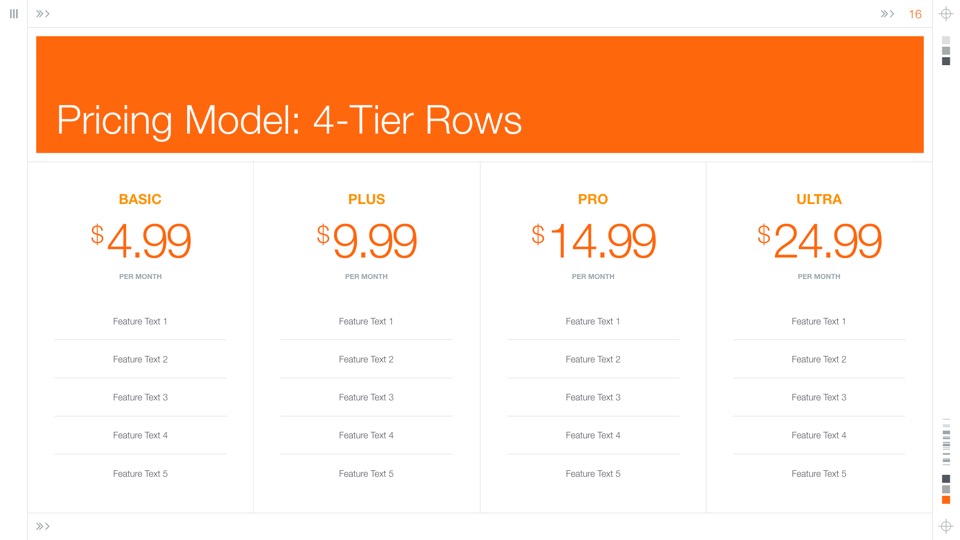This screenshot has height=540, width=960.
Task: Click the top-left triple chevron icon
Action: coord(43,14)
